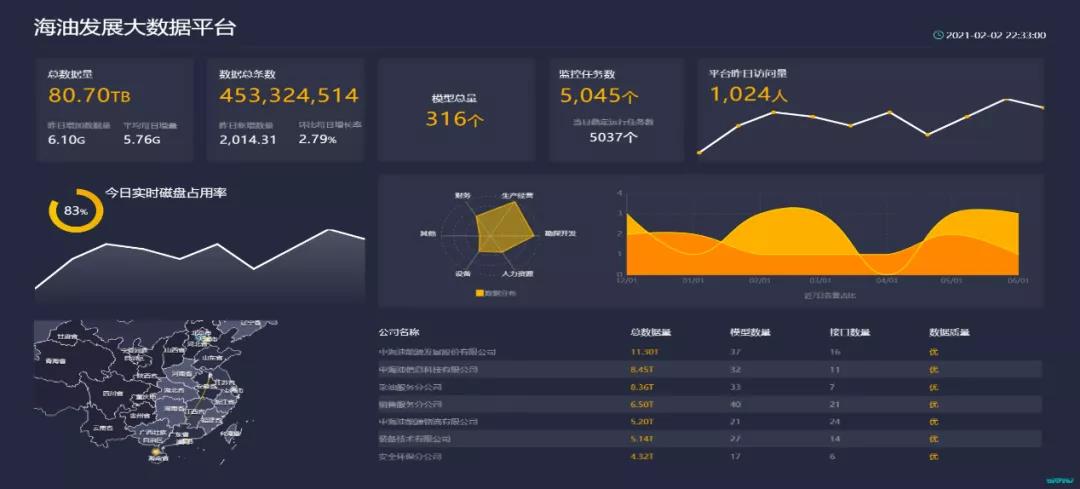Click the yellow legend square under radar chart

click(478, 293)
